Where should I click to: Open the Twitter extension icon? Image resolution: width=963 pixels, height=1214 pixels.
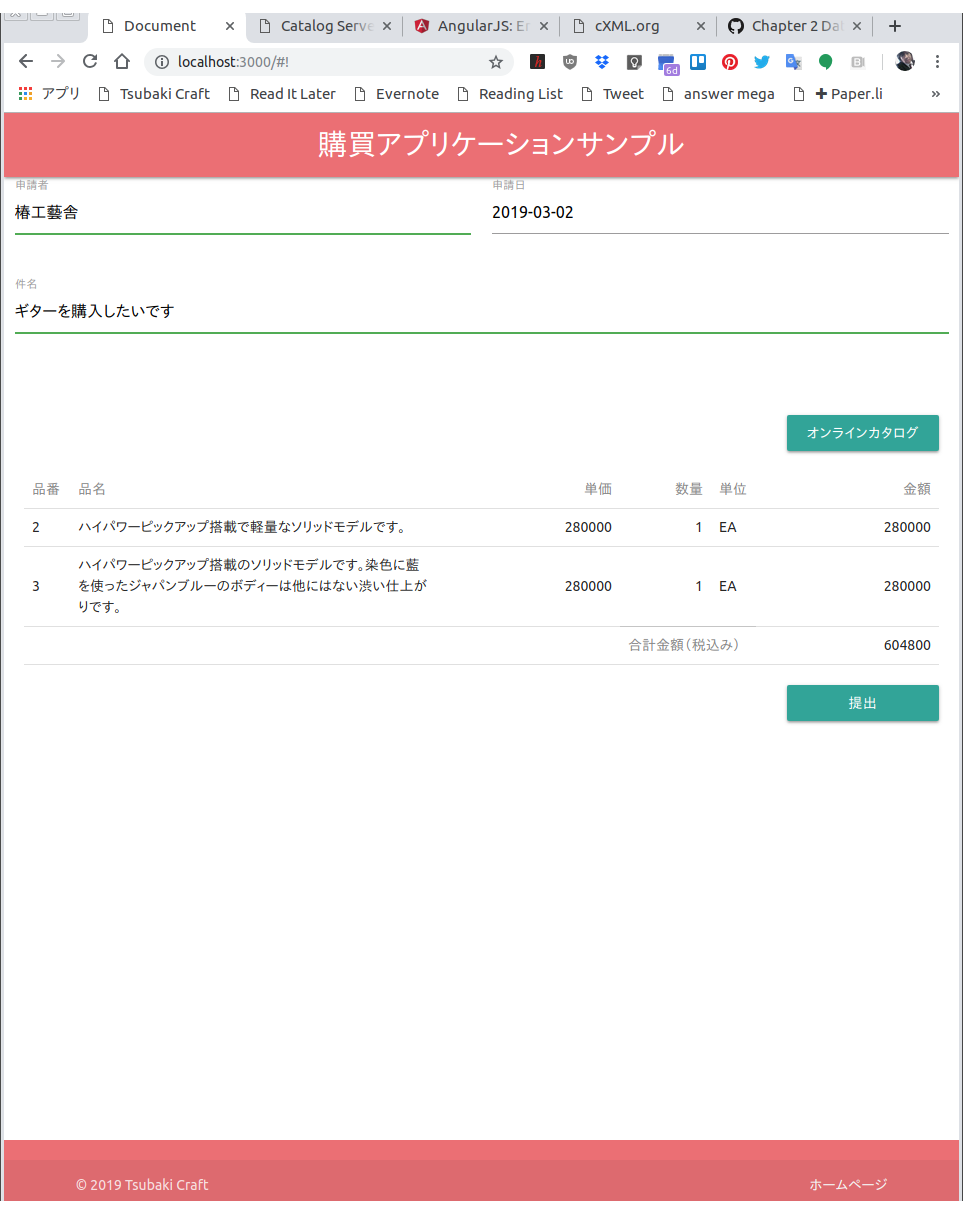(x=761, y=61)
